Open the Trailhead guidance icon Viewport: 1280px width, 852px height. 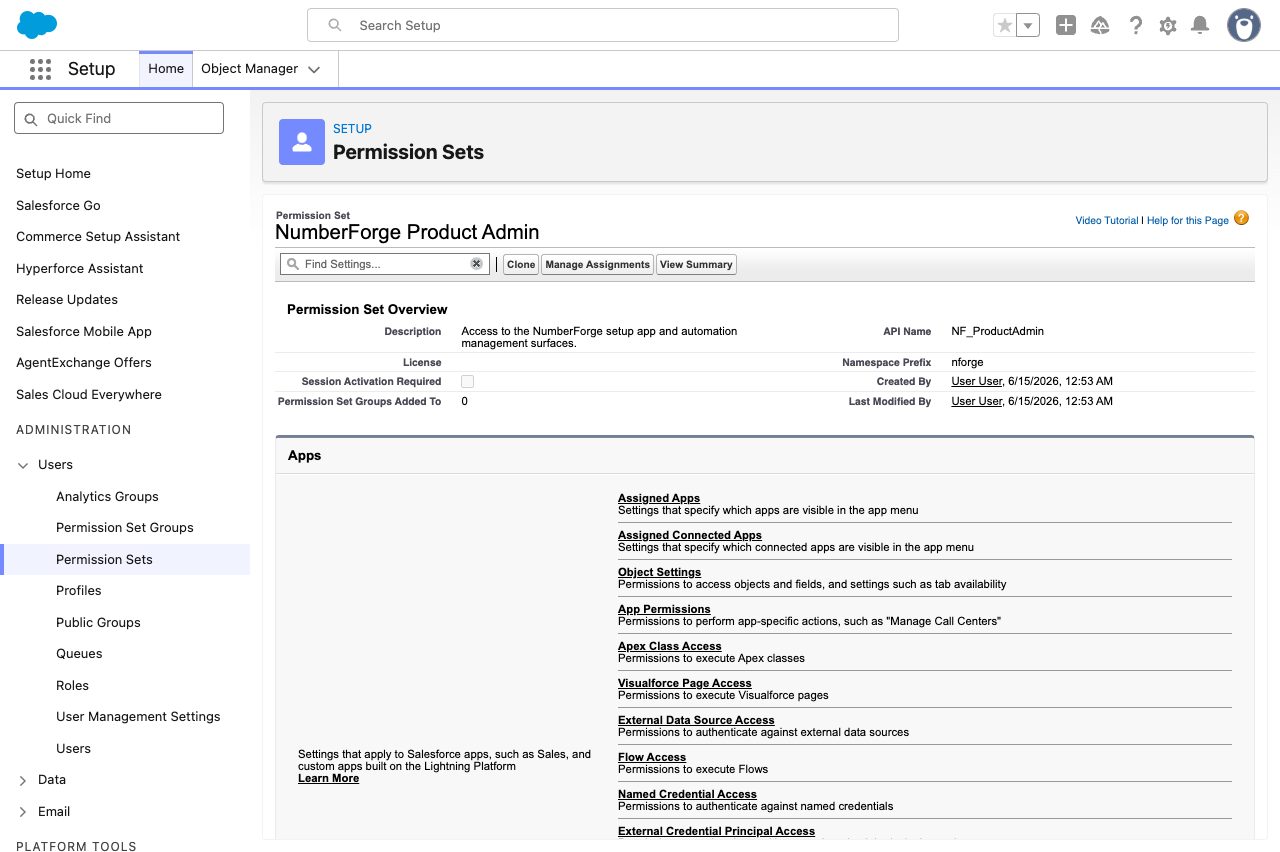[x=1100, y=26]
